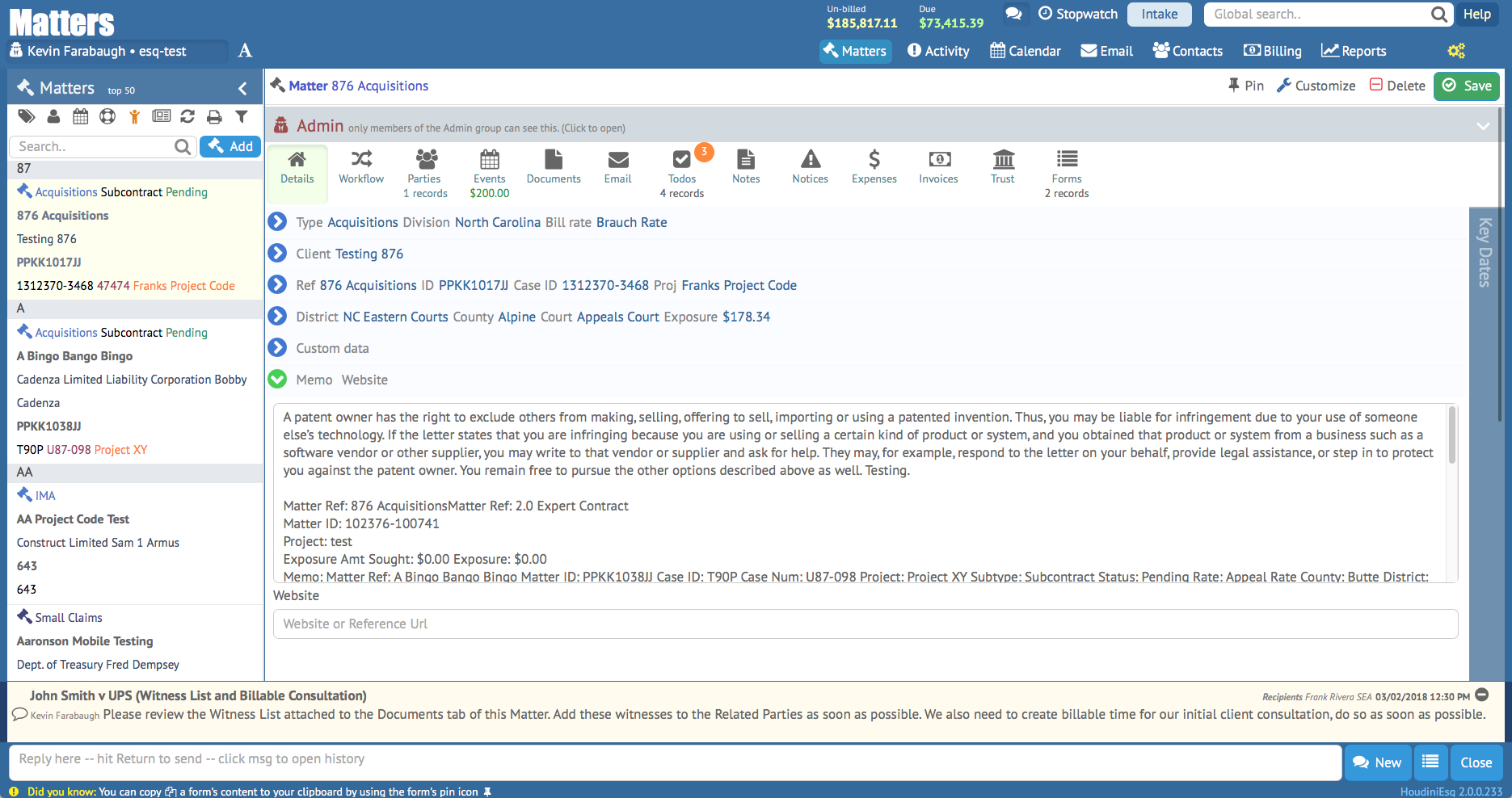Click the tags icon in Matters toolbar
The image size is (1512, 798).
pos(27,116)
